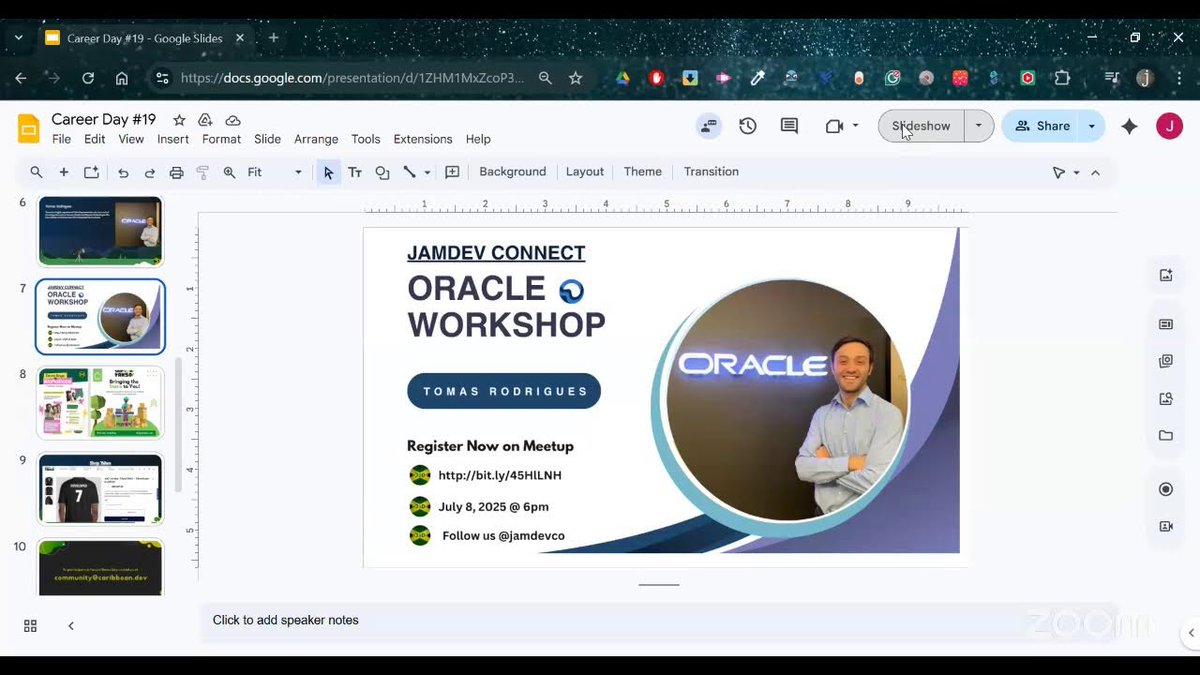This screenshot has height=675, width=1200.
Task: Click to add speaker notes field
Action: (659, 620)
